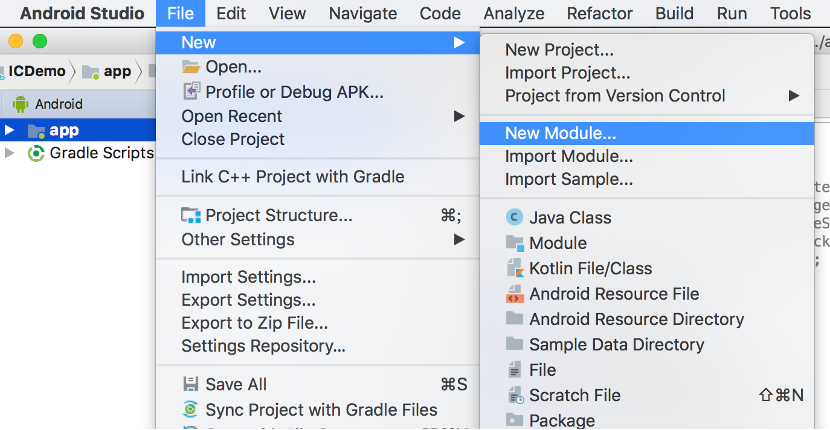830x430 pixels.
Task: Choose Import Settings...
Action: [x=249, y=277]
